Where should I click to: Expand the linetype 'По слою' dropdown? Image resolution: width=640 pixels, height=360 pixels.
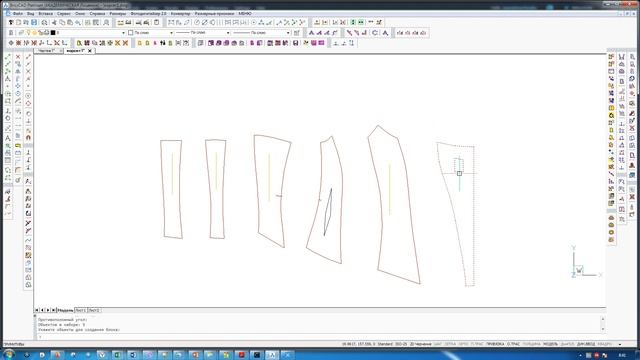[x=228, y=33]
